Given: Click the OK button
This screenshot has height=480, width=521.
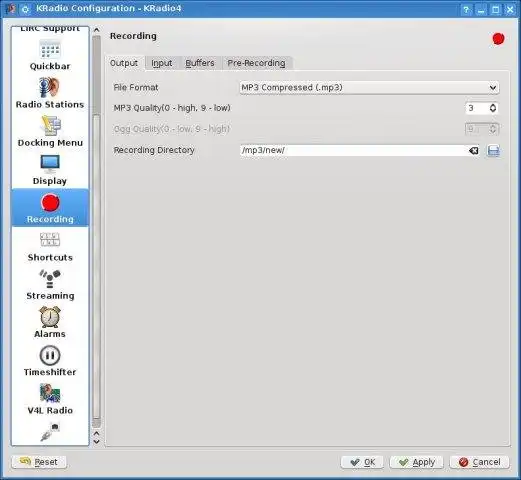Looking at the screenshot, I should point(362,462).
